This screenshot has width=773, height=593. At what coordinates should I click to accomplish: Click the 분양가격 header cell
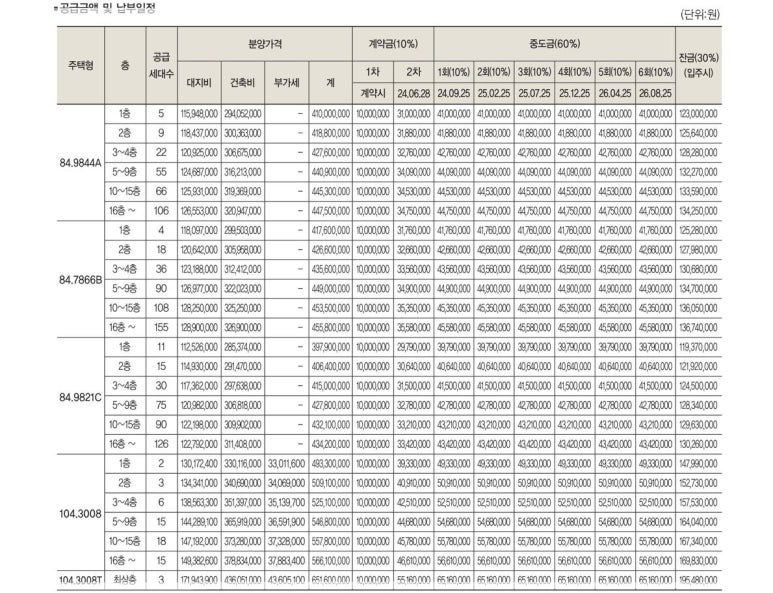click(265, 44)
